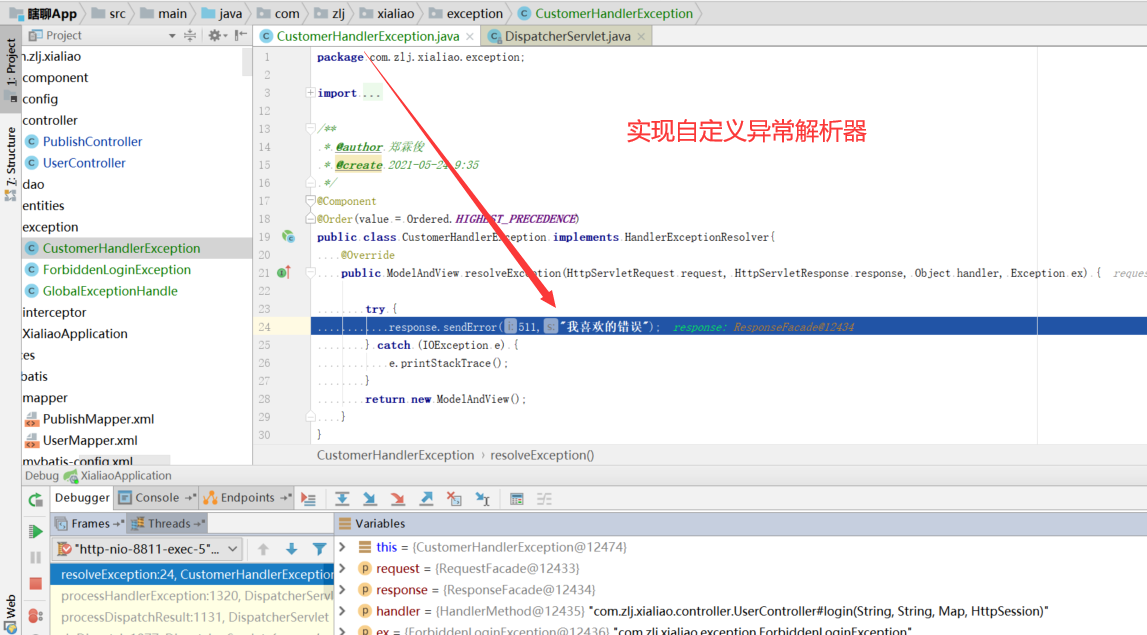The height and width of the screenshot is (635, 1147).
Task: Open UserMapper.xml in project tree
Action: [x=89, y=440]
